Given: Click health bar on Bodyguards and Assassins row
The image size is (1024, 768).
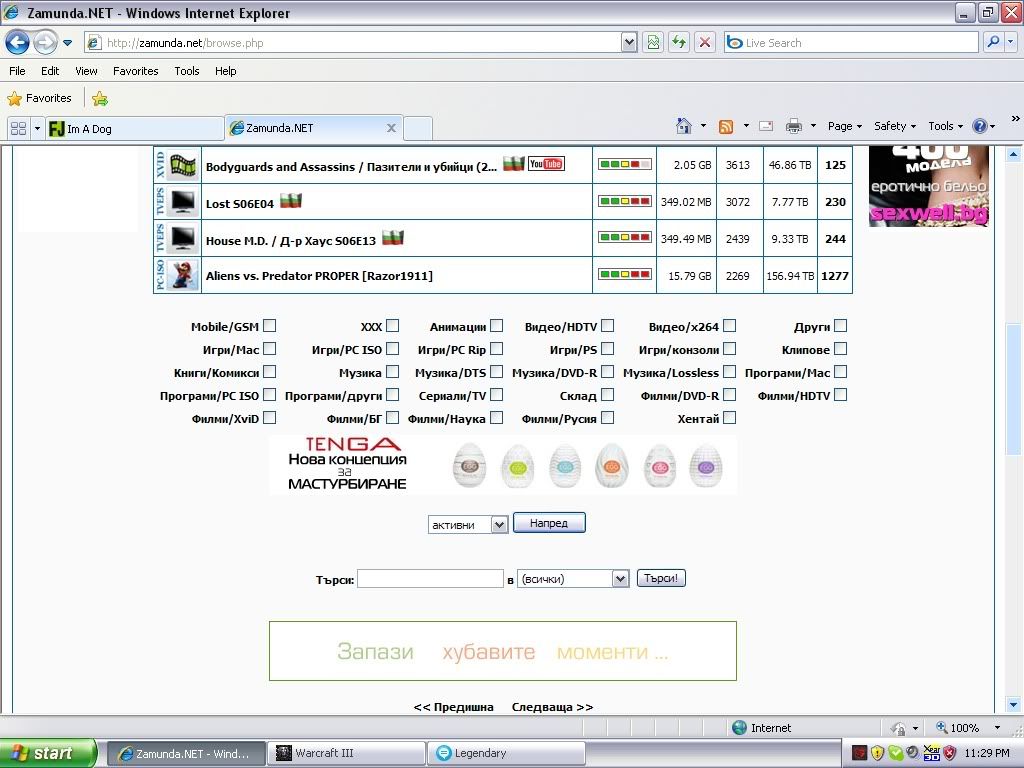Looking at the screenshot, I should tap(625, 164).
